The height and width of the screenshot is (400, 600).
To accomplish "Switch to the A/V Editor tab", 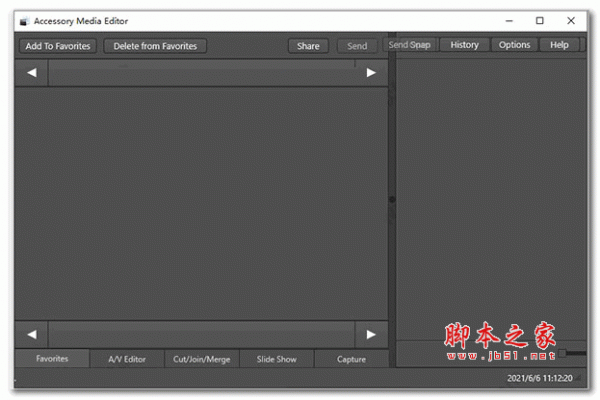I will [127, 359].
